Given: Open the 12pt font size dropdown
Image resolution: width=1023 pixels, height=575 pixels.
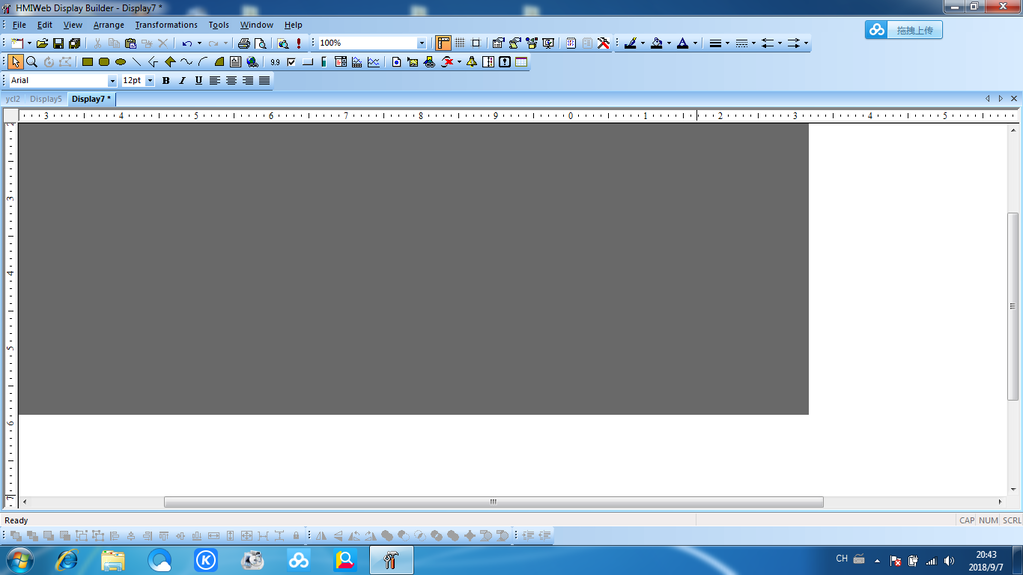Looking at the screenshot, I should coord(150,81).
